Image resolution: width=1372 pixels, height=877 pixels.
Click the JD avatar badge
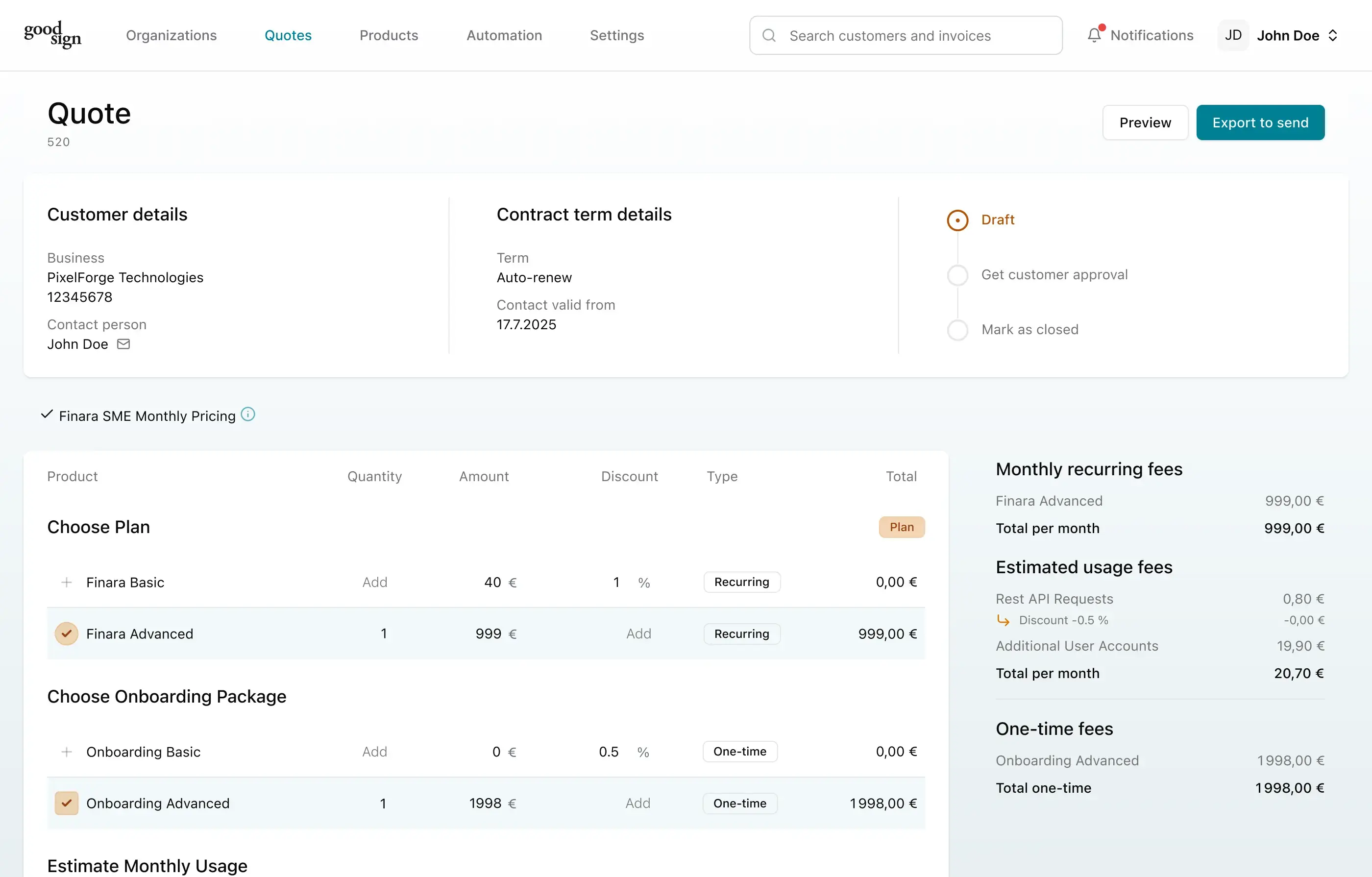[x=1233, y=35]
